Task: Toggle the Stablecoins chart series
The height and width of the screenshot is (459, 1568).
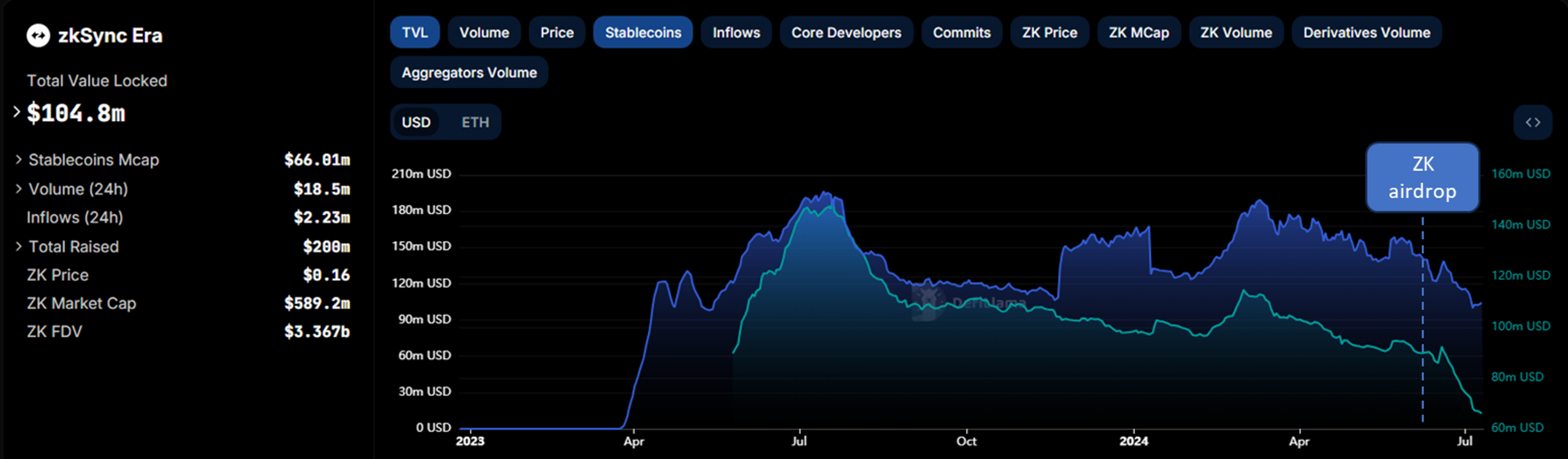Action: (643, 32)
